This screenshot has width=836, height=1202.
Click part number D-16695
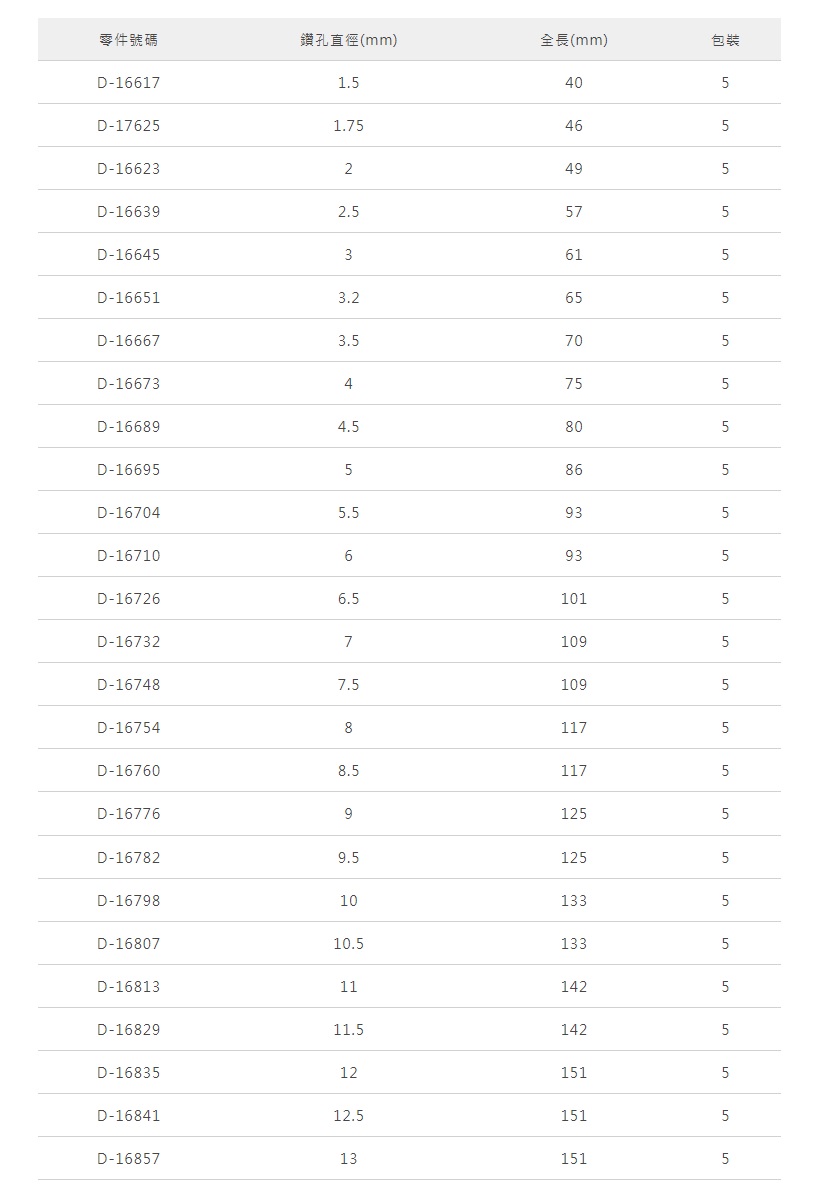[x=128, y=470]
